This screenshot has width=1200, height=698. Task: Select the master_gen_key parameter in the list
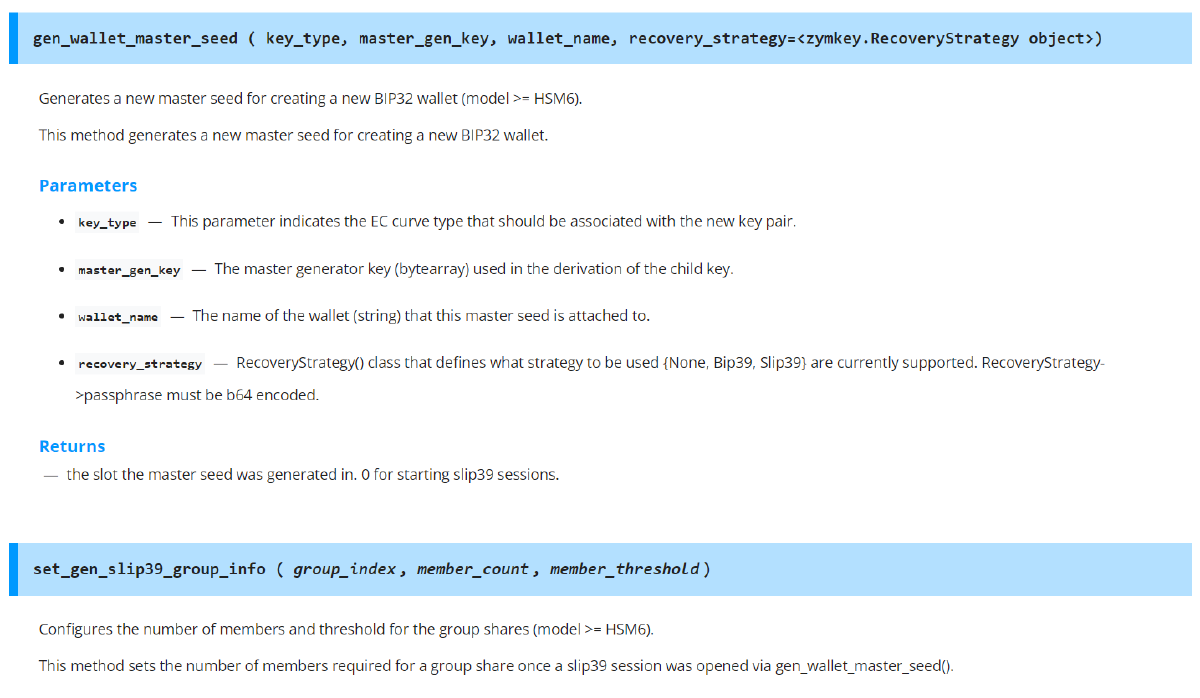(129, 270)
